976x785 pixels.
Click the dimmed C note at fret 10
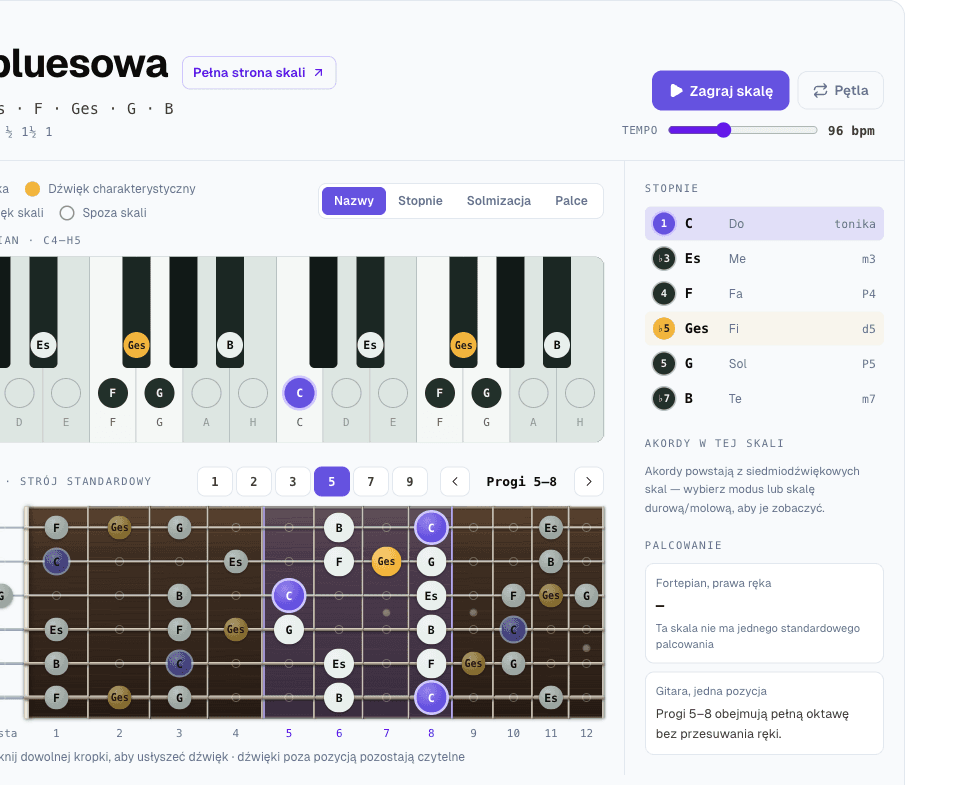tap(514, 630)
